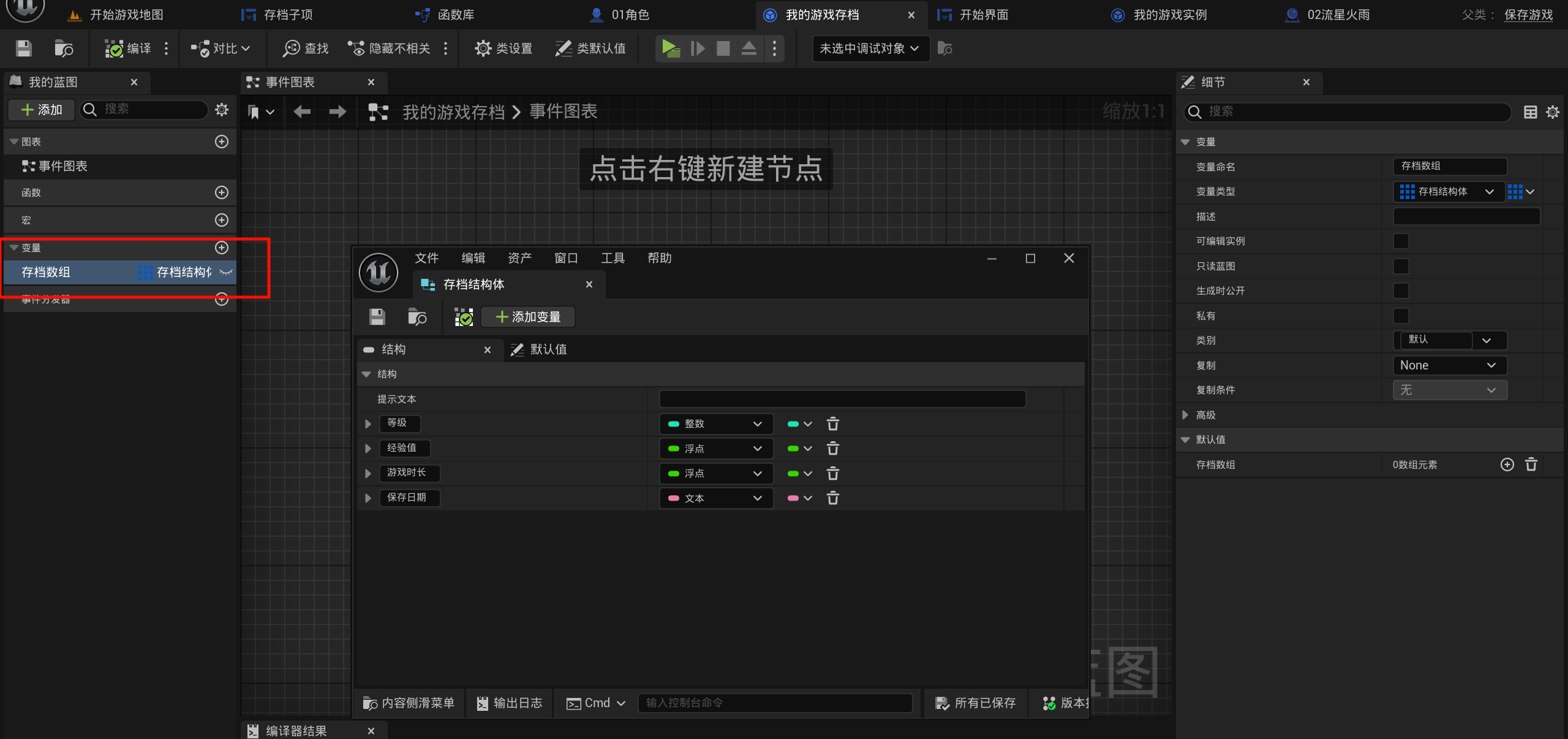Delete the 经验值 struct variable with trash icon

832,449
